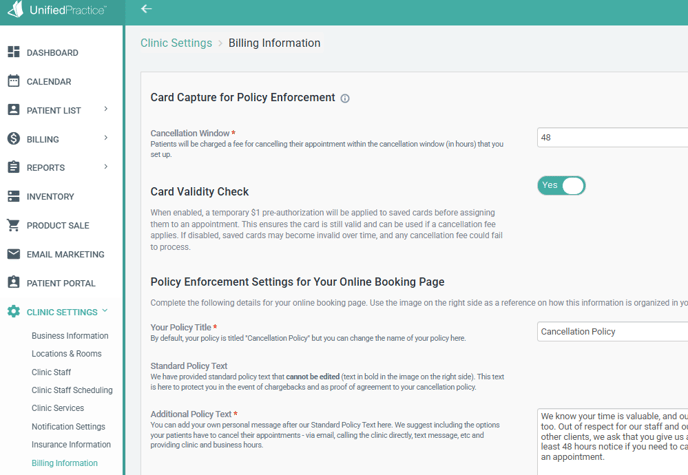Open Business Information settings page
The height and width of the screenshot is (475, 688).
tap(70, 336)
